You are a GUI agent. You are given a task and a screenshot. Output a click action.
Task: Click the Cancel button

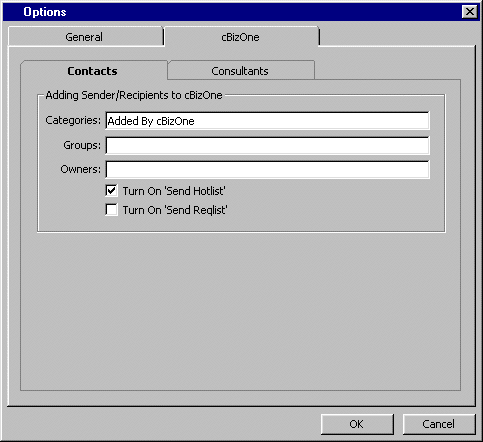[x=439, y=424]
